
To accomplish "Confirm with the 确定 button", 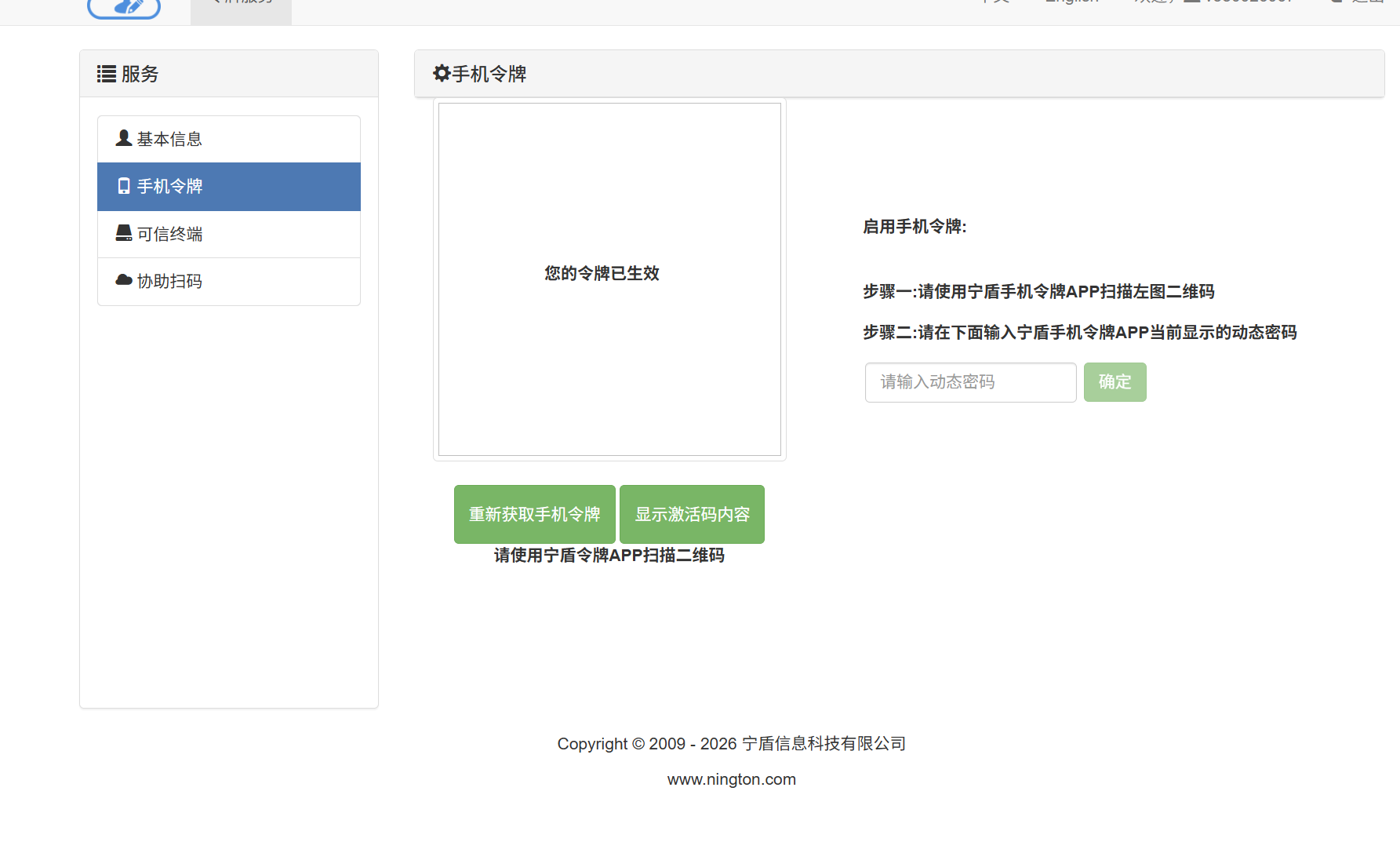I will (1115, 382).
